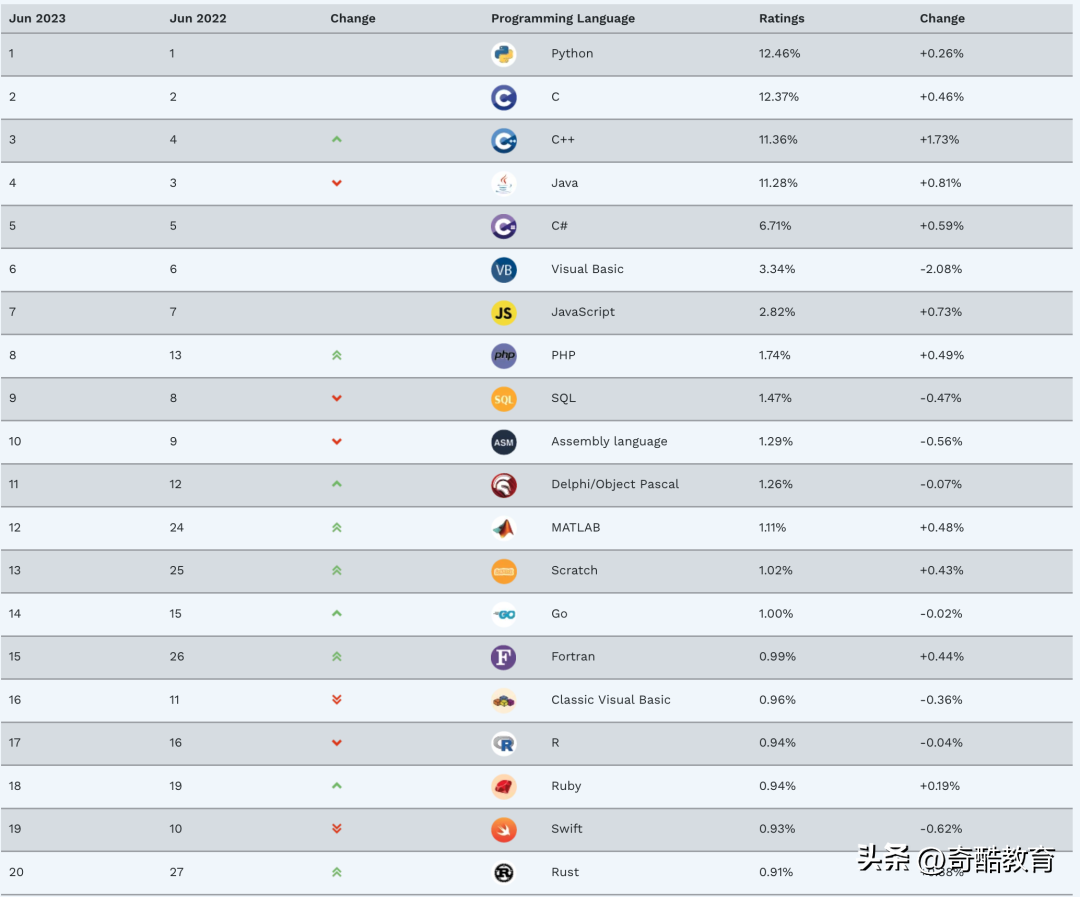The height and width of the screenshot is (897, 1080).
Task: Click the Swift bird icon
Action: click(x=504, y=829)
